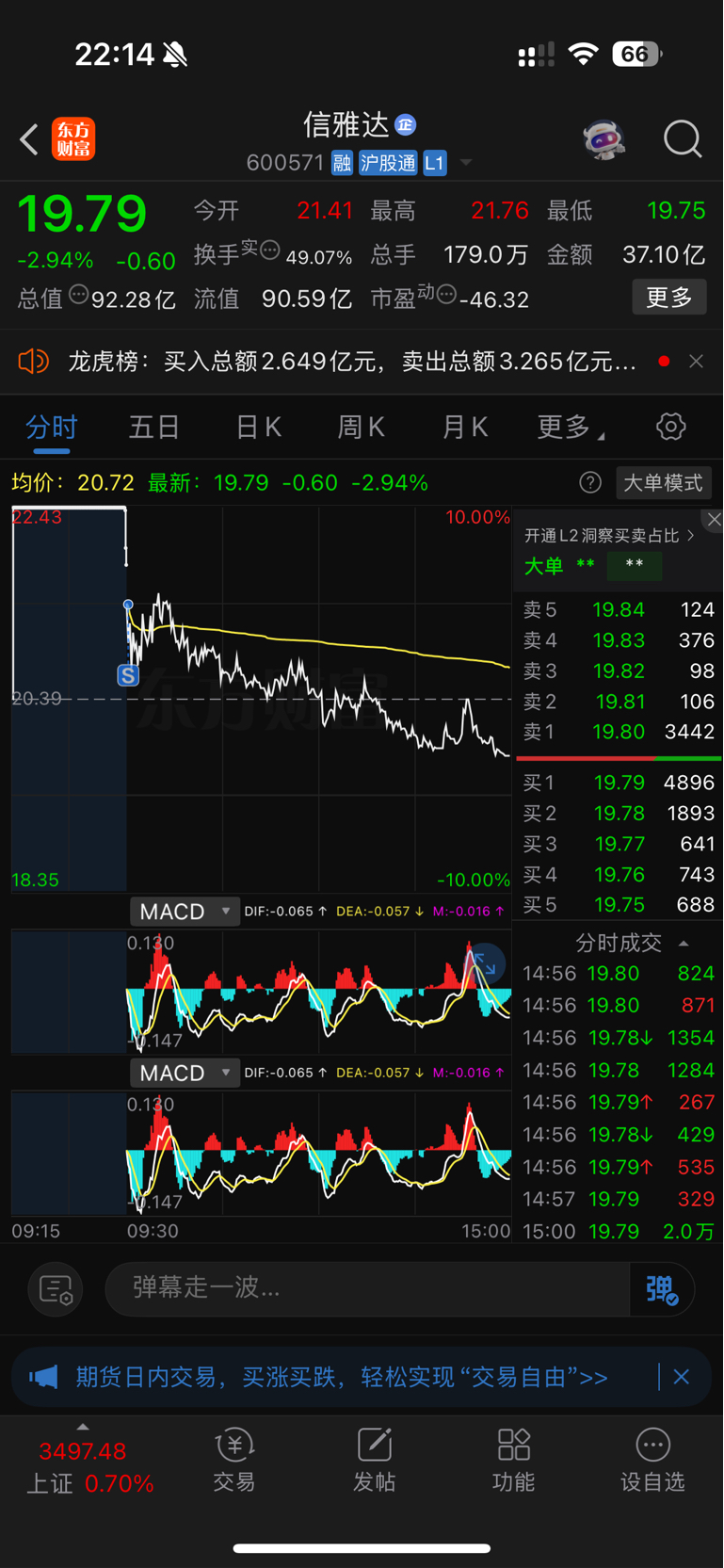Image resolution: width=724 pixels, height=1568 pixels.
Task: Tap the buy/sell ratio red-green bar
Action: [619, 758]
